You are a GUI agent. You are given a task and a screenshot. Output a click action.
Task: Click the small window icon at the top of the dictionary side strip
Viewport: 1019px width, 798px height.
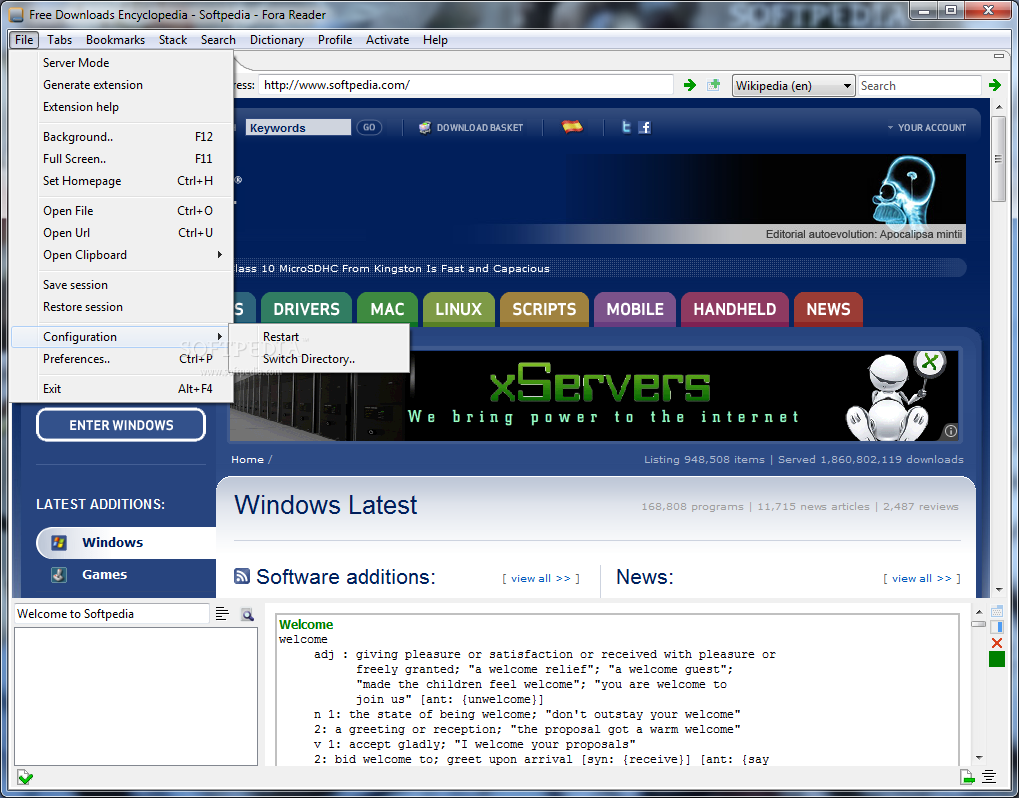(x=996, y=611)
